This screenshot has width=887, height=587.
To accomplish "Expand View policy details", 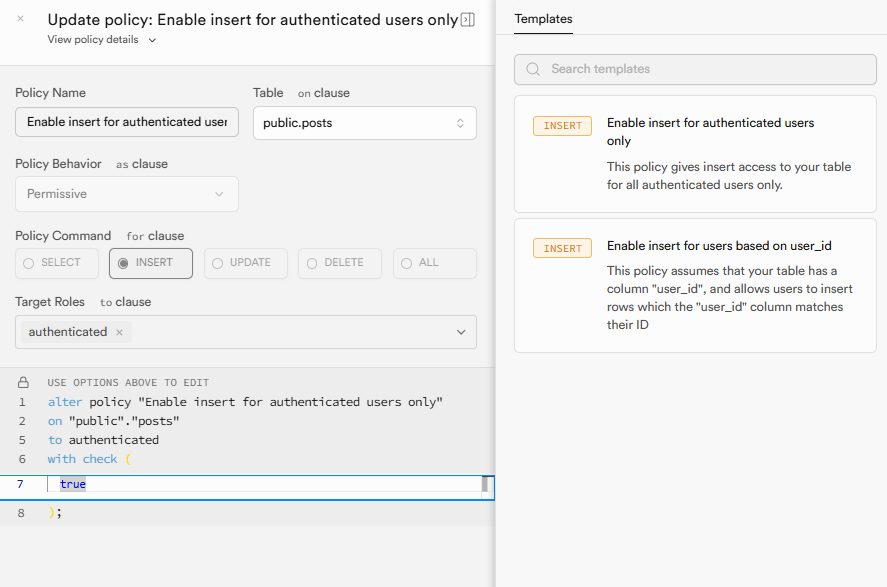I will pos(102,40).
